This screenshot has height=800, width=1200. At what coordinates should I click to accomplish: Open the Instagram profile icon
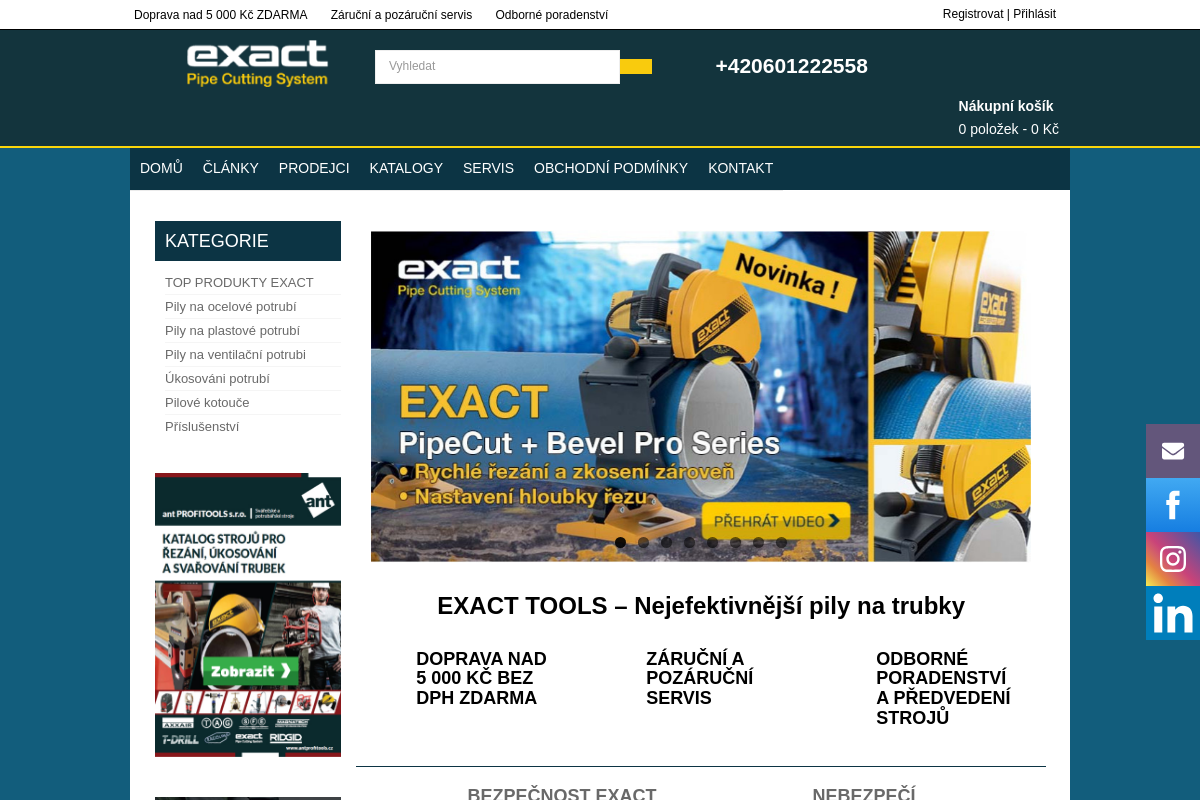(1172, 559)
